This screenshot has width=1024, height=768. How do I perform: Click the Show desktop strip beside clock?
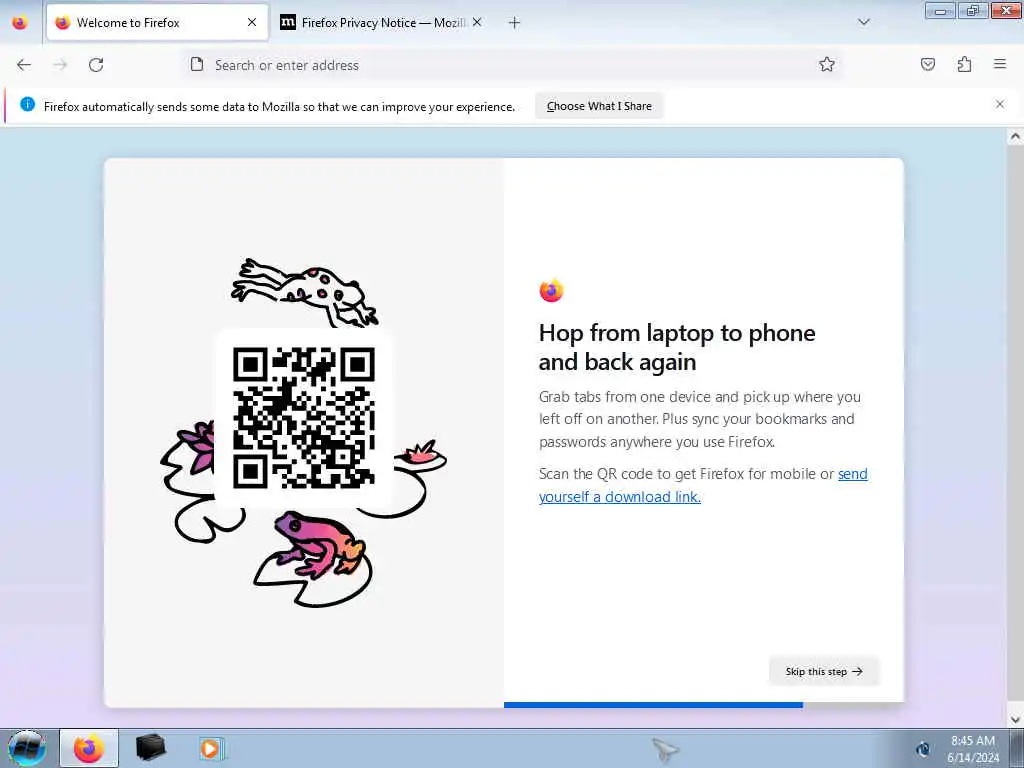[x=1017, y=748]
